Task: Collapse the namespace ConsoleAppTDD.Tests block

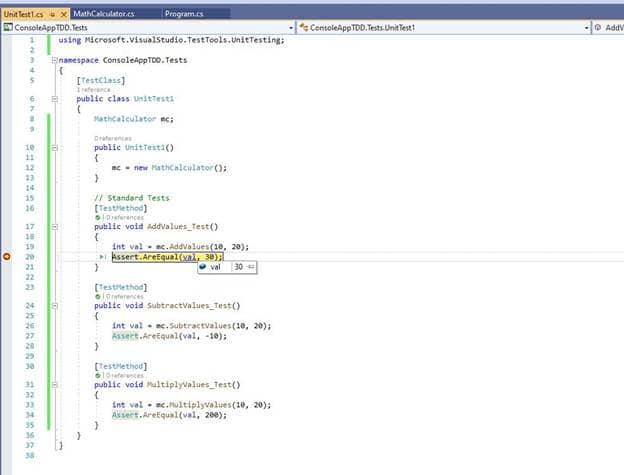Action: (55, 60)
